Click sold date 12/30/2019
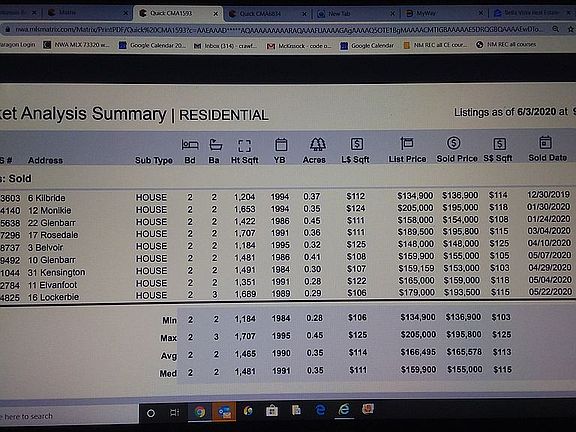Viewport: 576px width, 432px height. click(x=548, y=194)
